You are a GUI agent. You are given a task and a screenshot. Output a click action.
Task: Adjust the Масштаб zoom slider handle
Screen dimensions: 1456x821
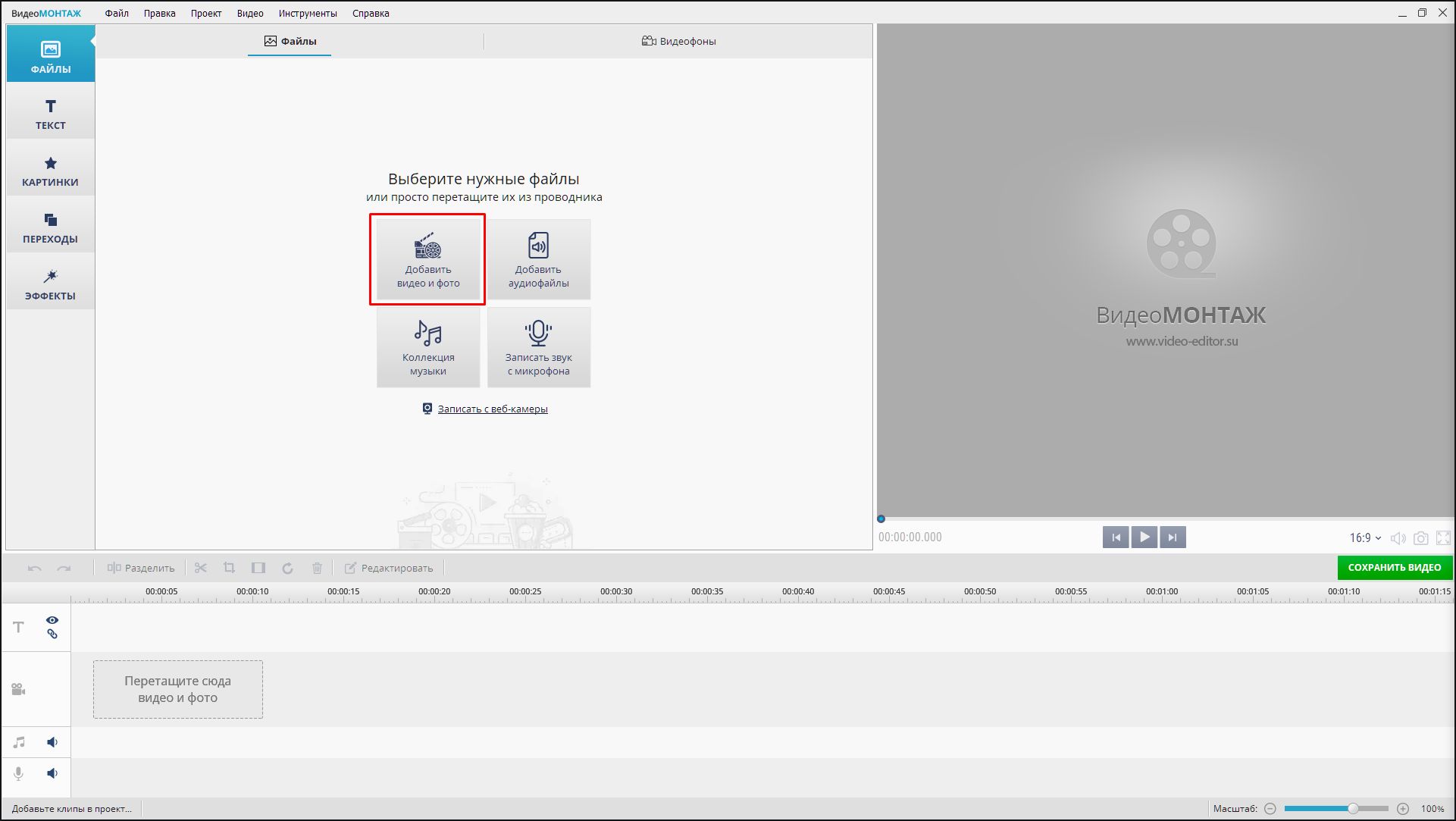click(1353, 809)
